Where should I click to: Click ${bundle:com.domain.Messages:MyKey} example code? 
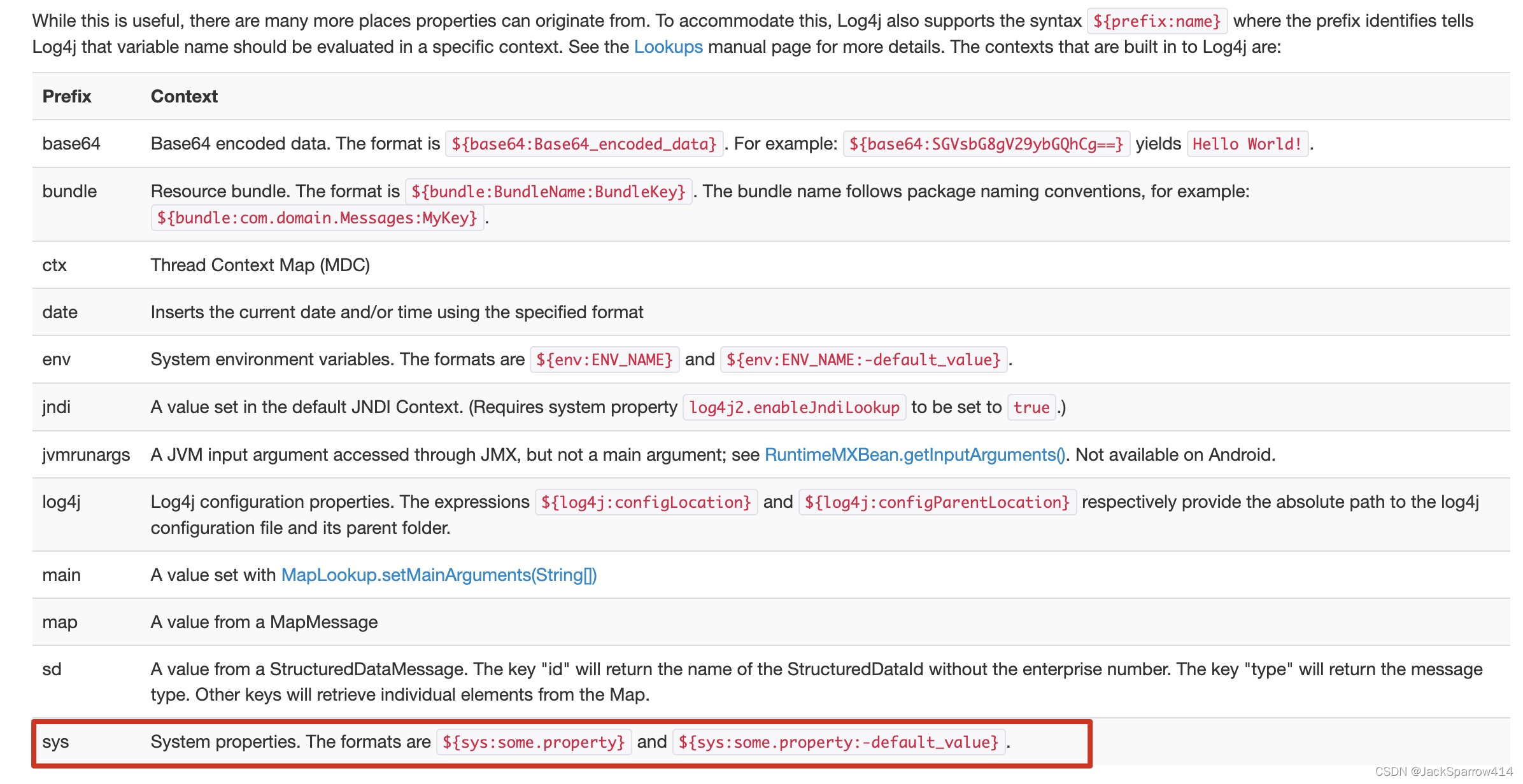[x=317, y=218]
